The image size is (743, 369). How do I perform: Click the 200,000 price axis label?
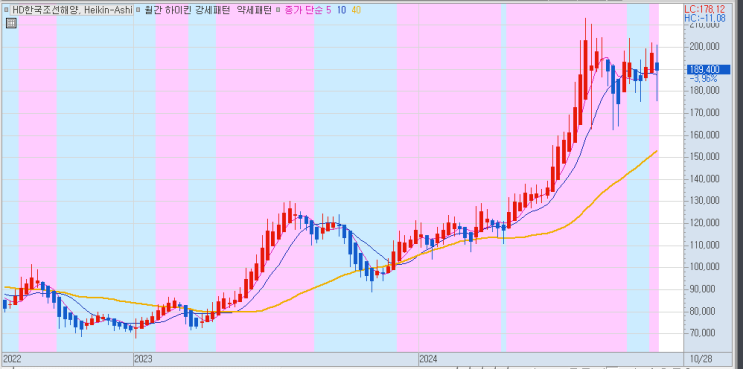pyautogui.click(x=706, y=46)
